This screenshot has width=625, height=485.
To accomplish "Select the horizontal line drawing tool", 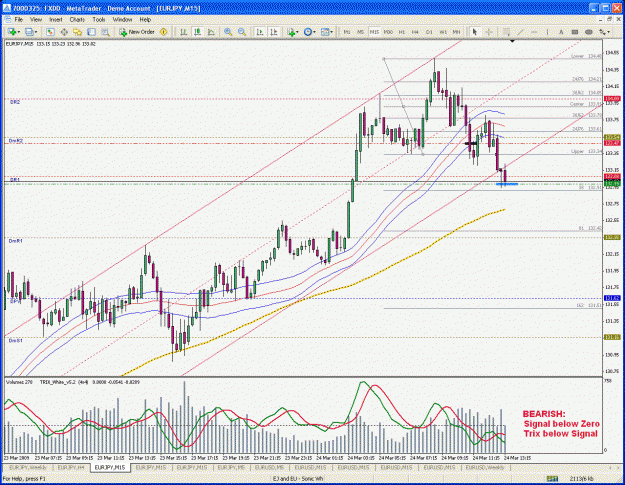I will tap(534, 32).
